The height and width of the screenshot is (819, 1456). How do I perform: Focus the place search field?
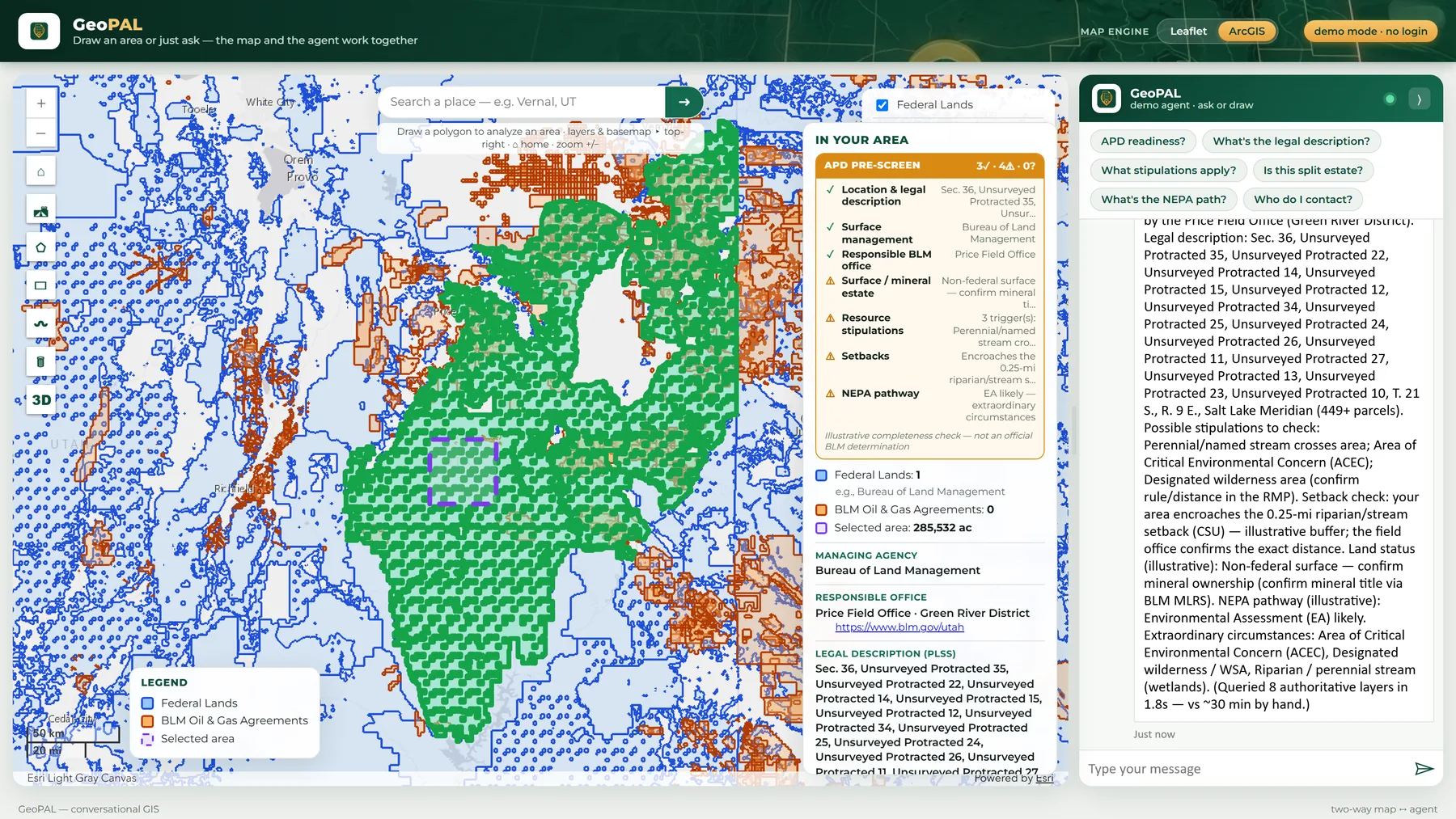coord(522,102)
